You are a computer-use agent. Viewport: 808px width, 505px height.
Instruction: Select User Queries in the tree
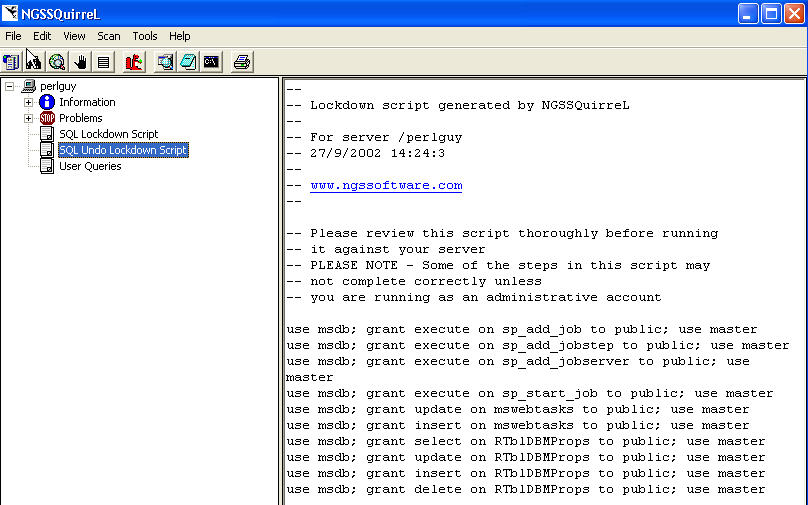(90, 166)
